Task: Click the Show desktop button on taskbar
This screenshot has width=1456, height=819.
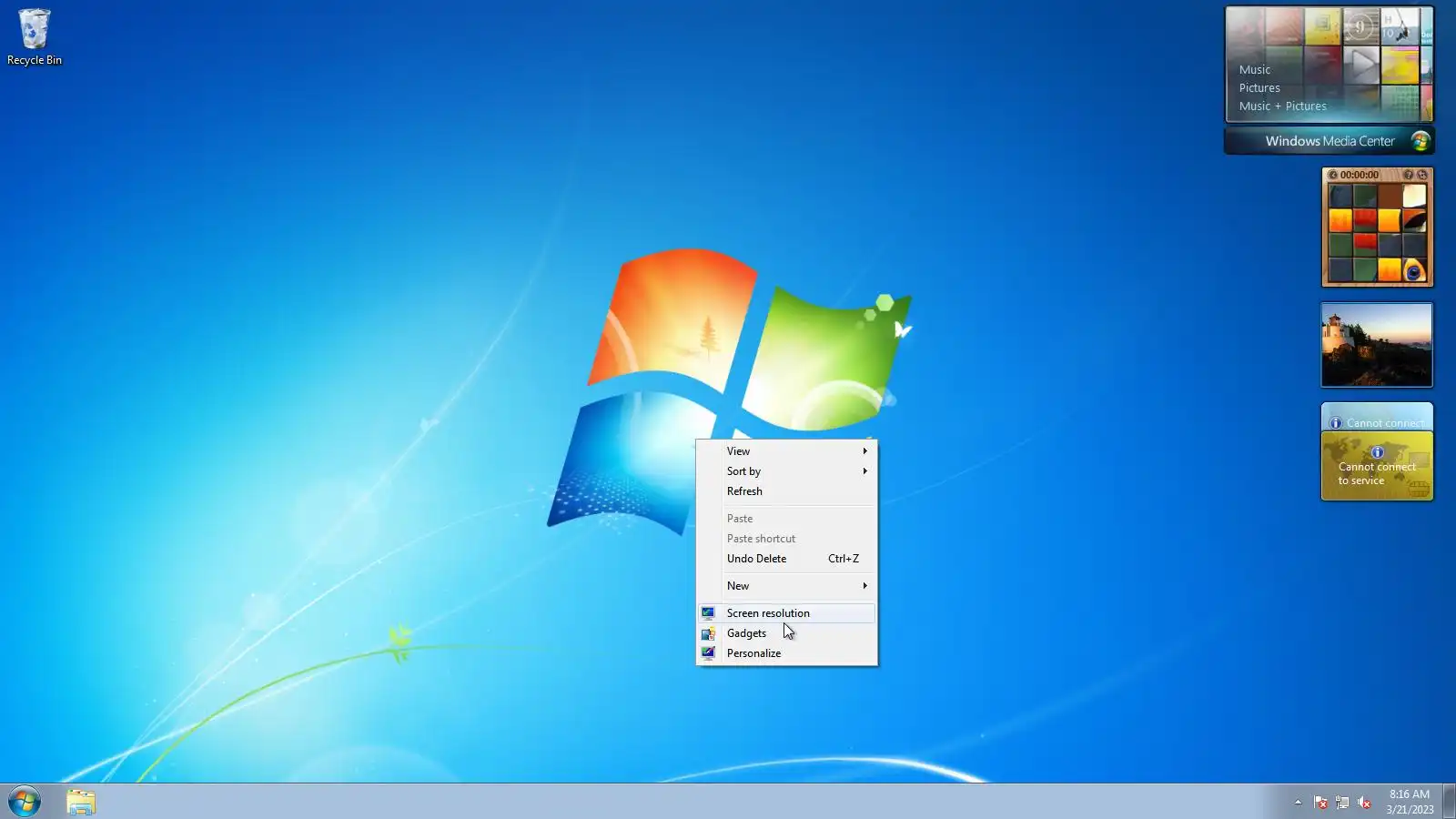Action: pos(1449,802)
